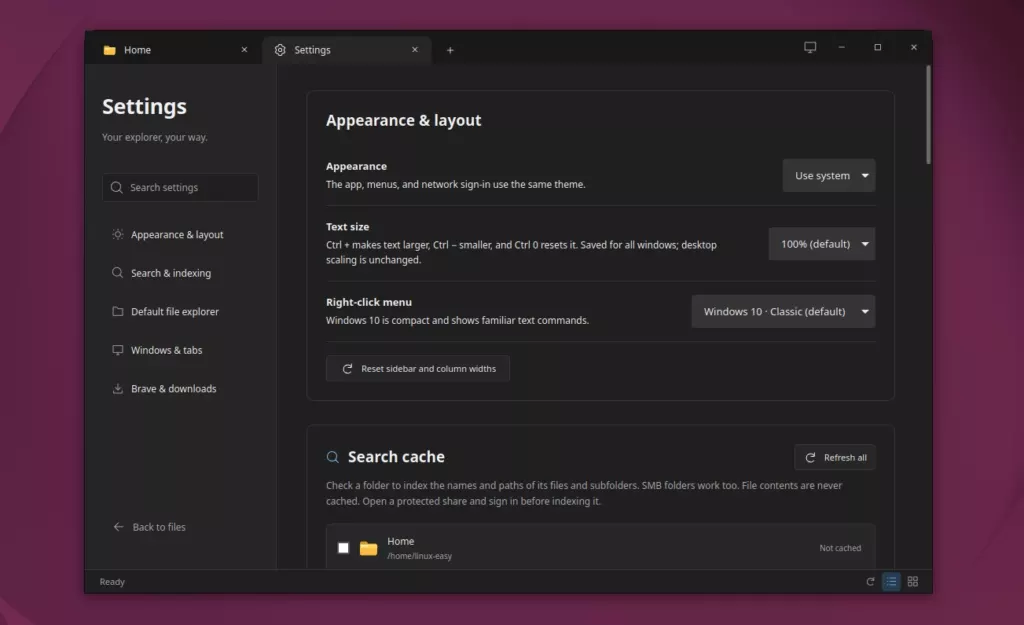Open the Appearance Use system dropdown
This screenshot has height=625, width=1024.
coord(829,176)
